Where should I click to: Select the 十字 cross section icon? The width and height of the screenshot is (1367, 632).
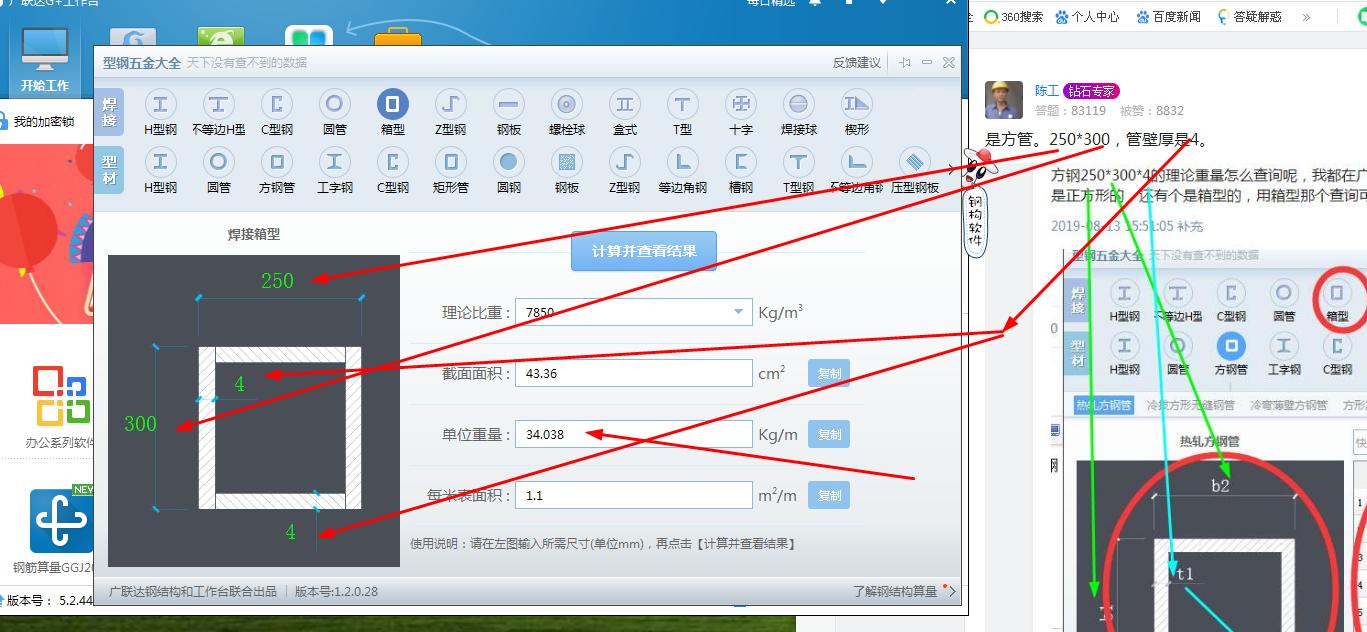coord(740,104)
